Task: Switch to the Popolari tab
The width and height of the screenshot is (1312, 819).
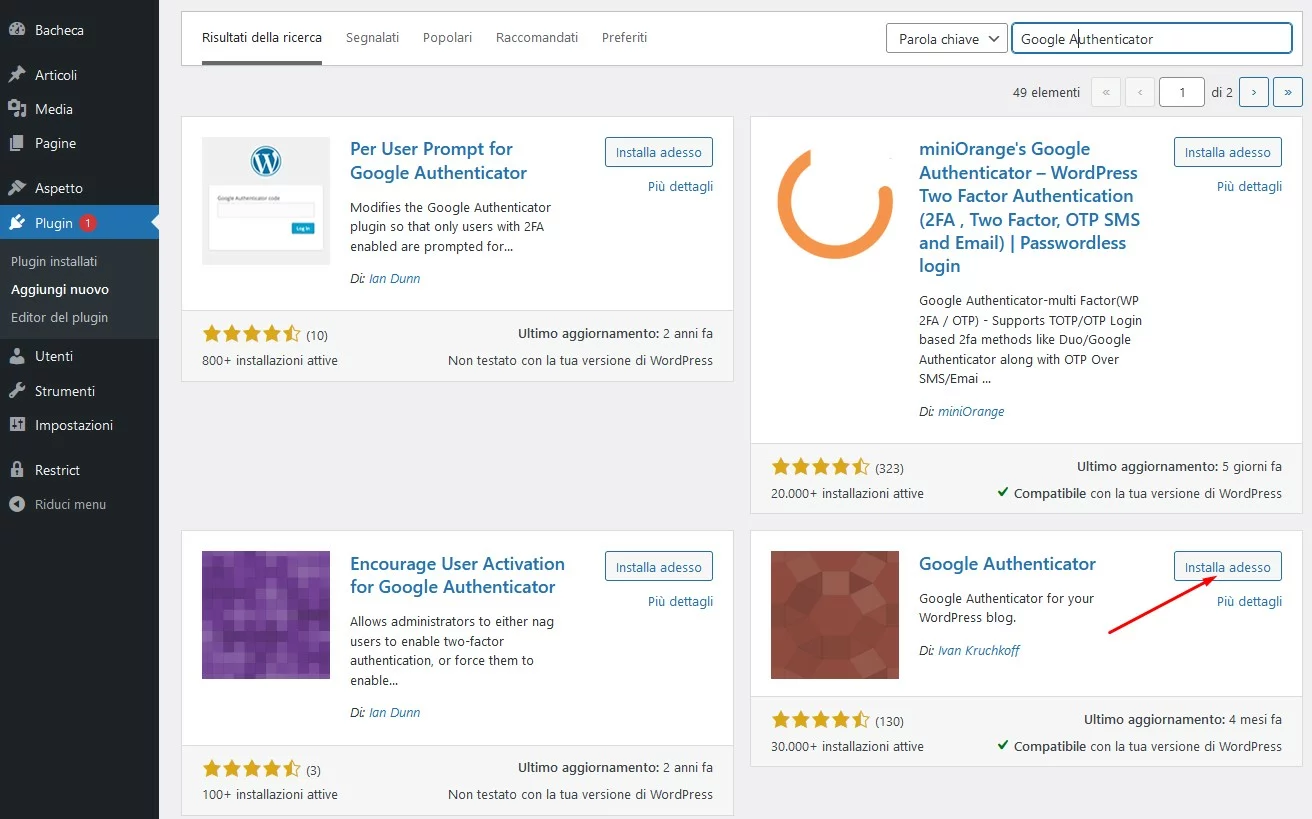Action: 447,38
